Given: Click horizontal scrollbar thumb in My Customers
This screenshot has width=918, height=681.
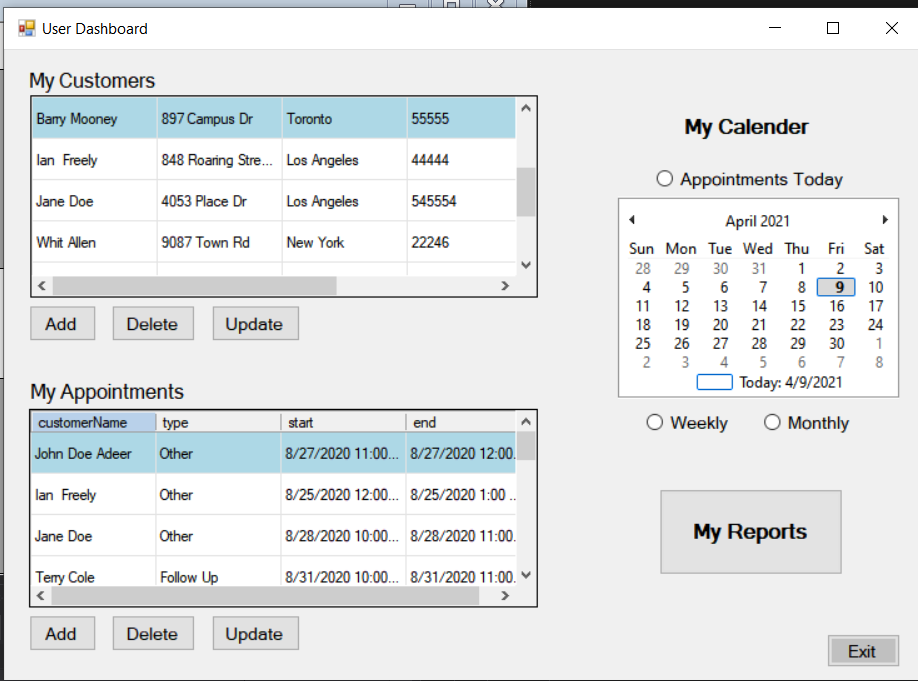Looking at the screenshot, I should tap(194, 286).
